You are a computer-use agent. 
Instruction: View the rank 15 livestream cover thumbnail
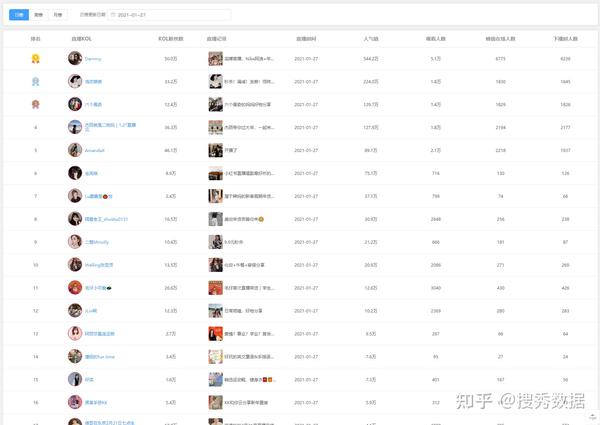[215, 380]
